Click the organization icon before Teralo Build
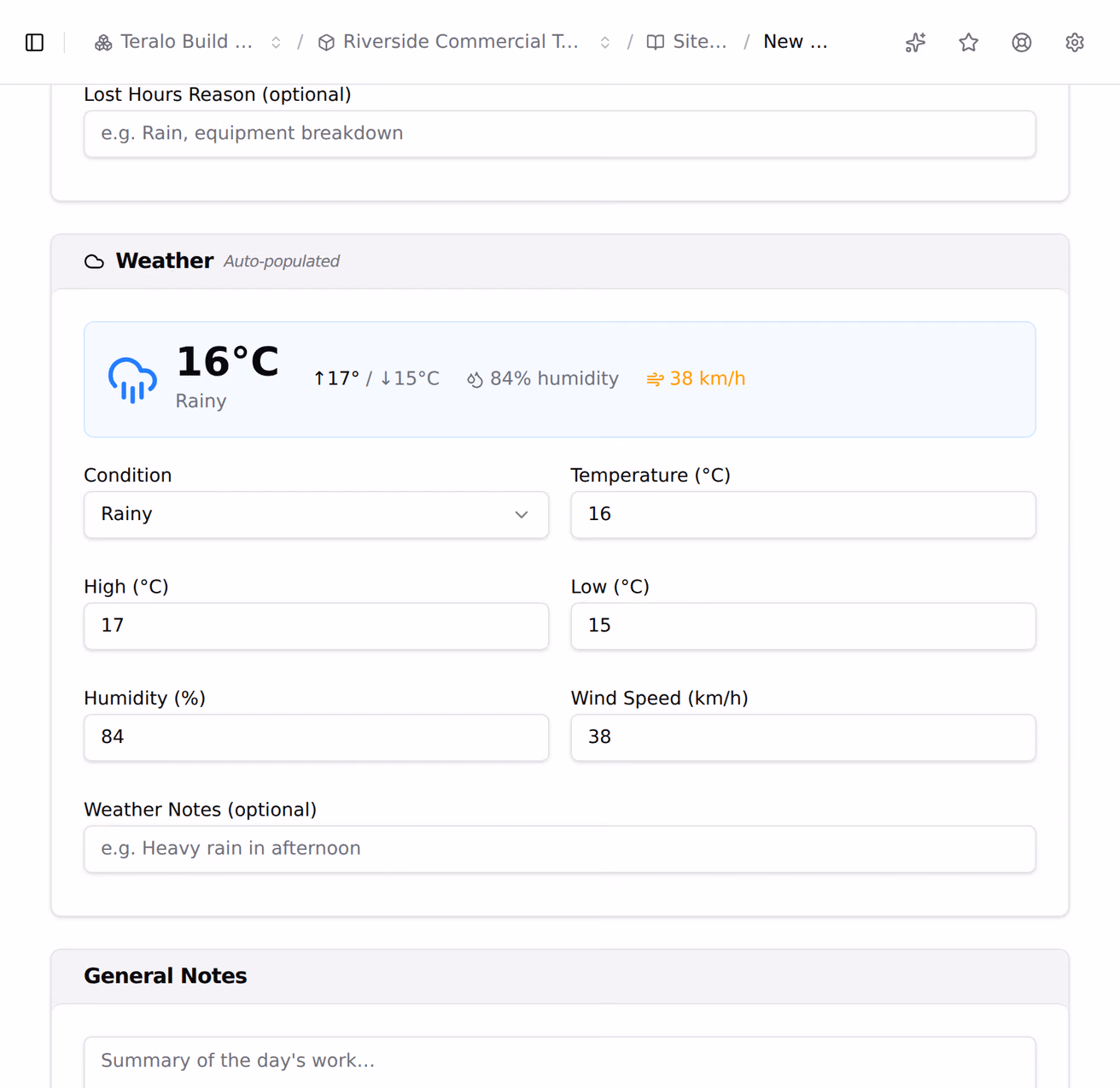1120x1088 pixels. click(103, 43)
